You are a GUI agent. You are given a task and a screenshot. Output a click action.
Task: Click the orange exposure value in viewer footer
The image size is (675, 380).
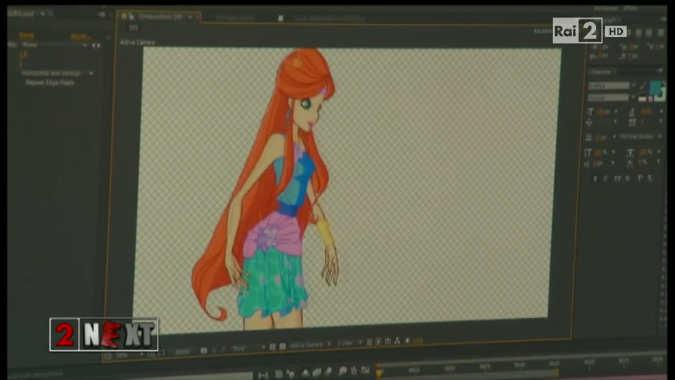[x=418, y=341]
